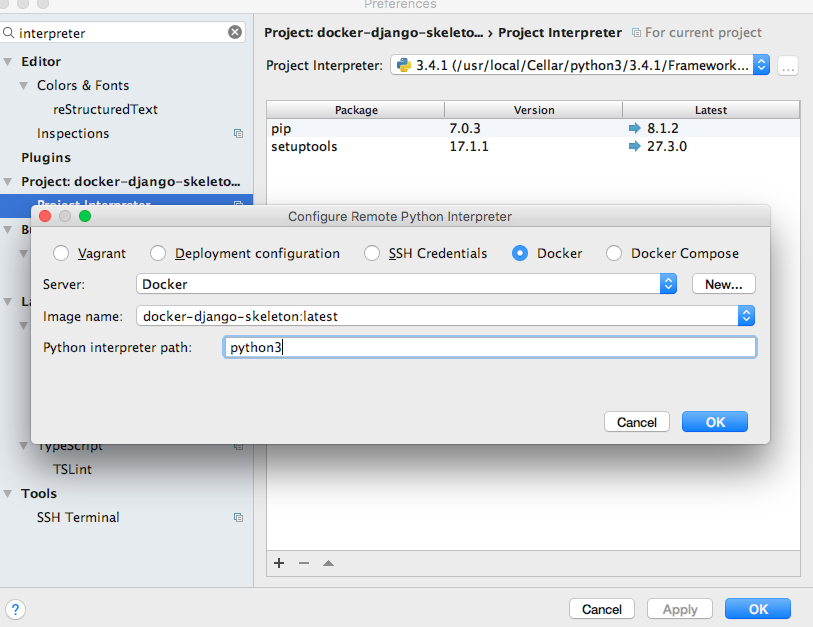
Task: Open the reStructuredText settings item
Action: point(105,109)
